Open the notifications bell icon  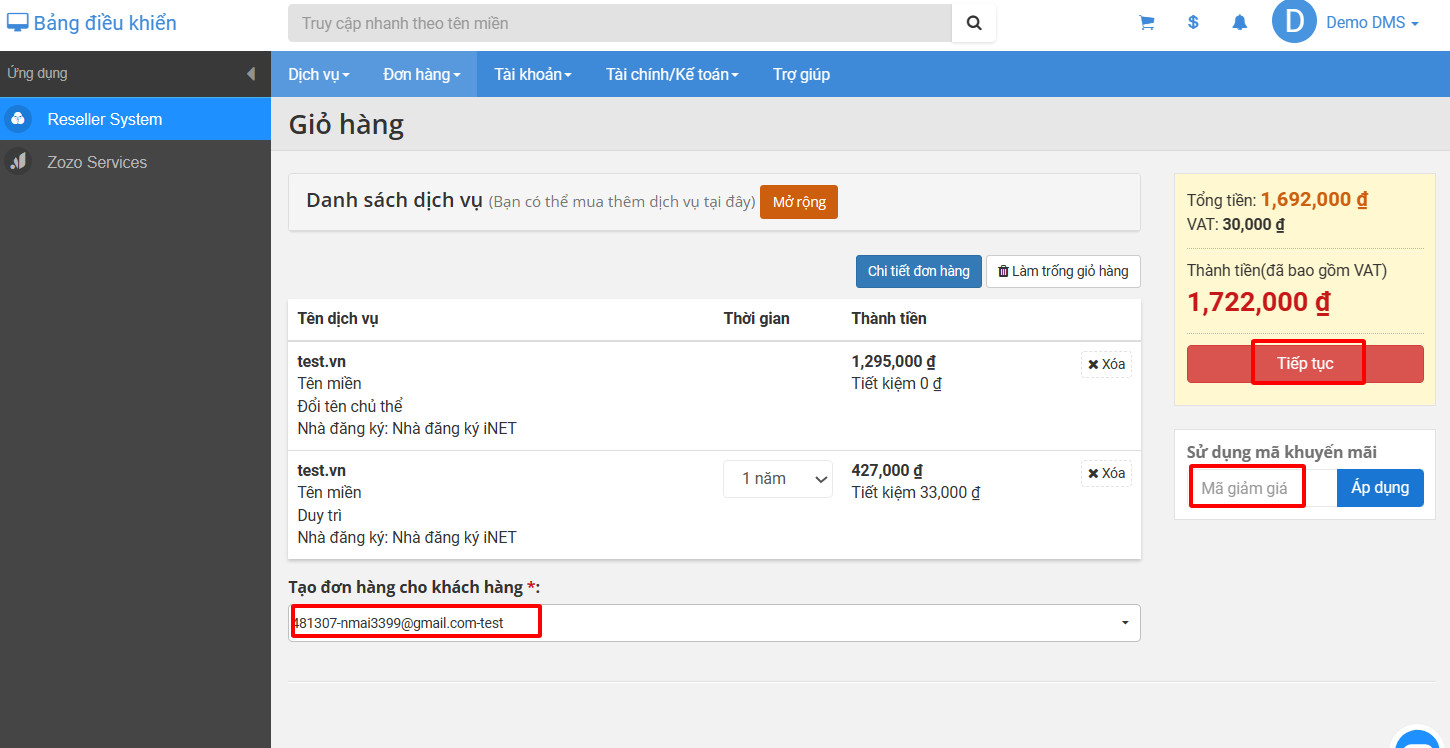[1240, 23]
